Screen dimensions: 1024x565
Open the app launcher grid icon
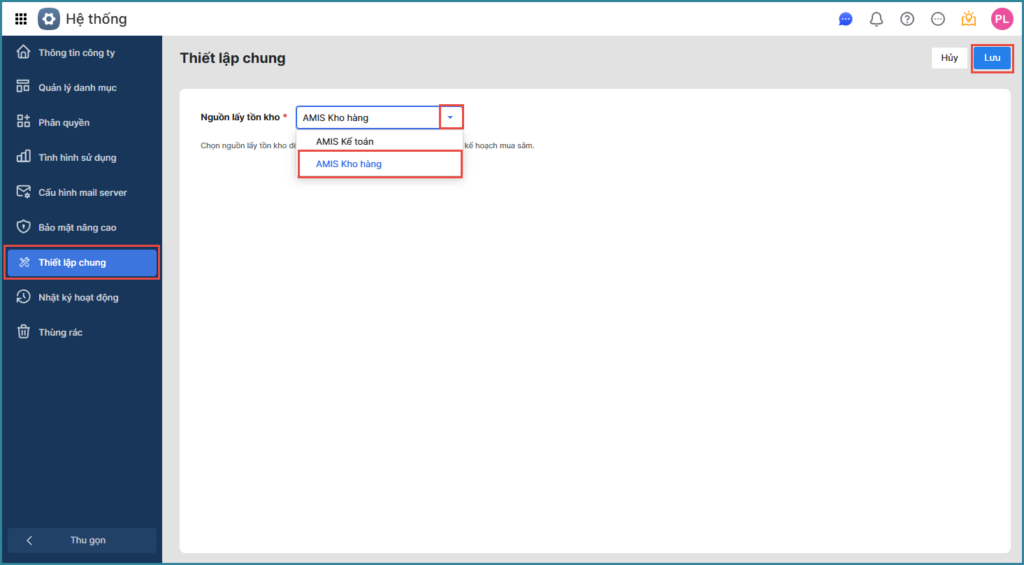click(21, 19)
